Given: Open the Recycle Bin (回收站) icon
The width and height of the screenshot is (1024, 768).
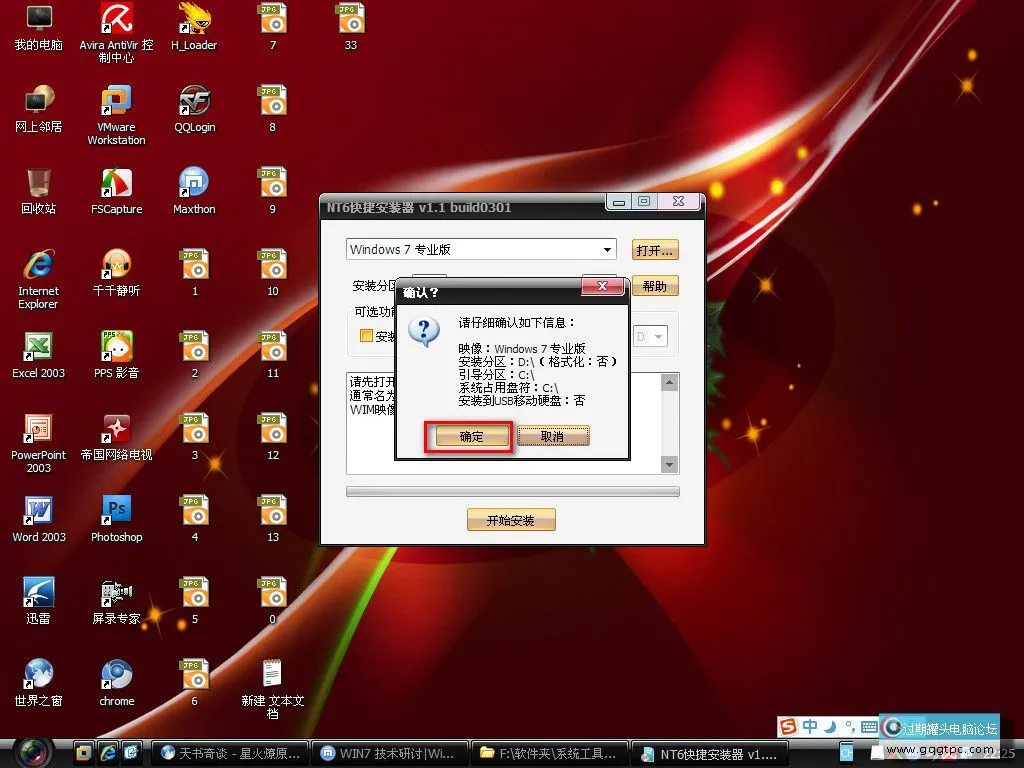Looking at the screenshot, I should click(x=38, y=183).
